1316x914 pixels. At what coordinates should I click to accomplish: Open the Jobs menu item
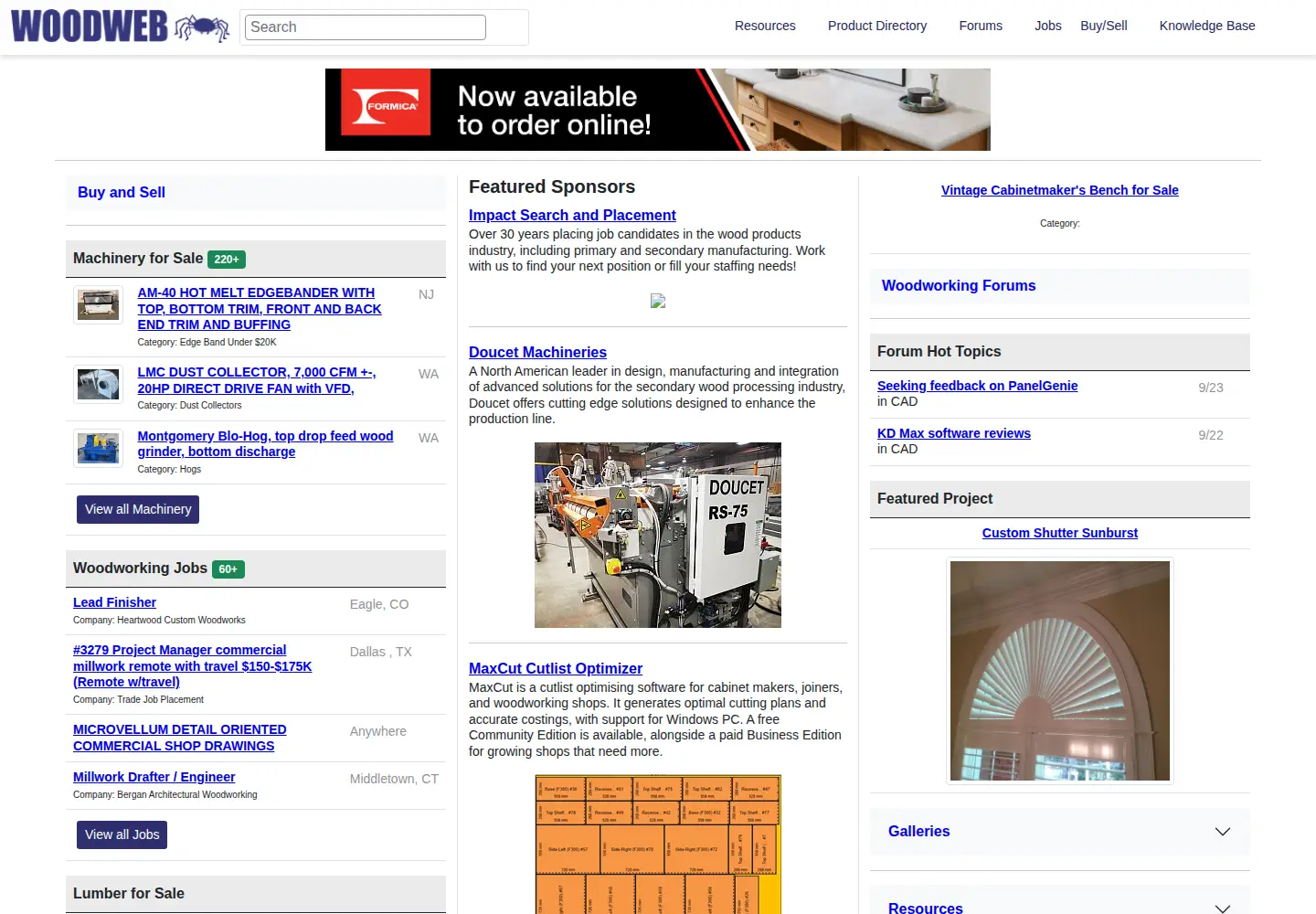pos(1048,26)
